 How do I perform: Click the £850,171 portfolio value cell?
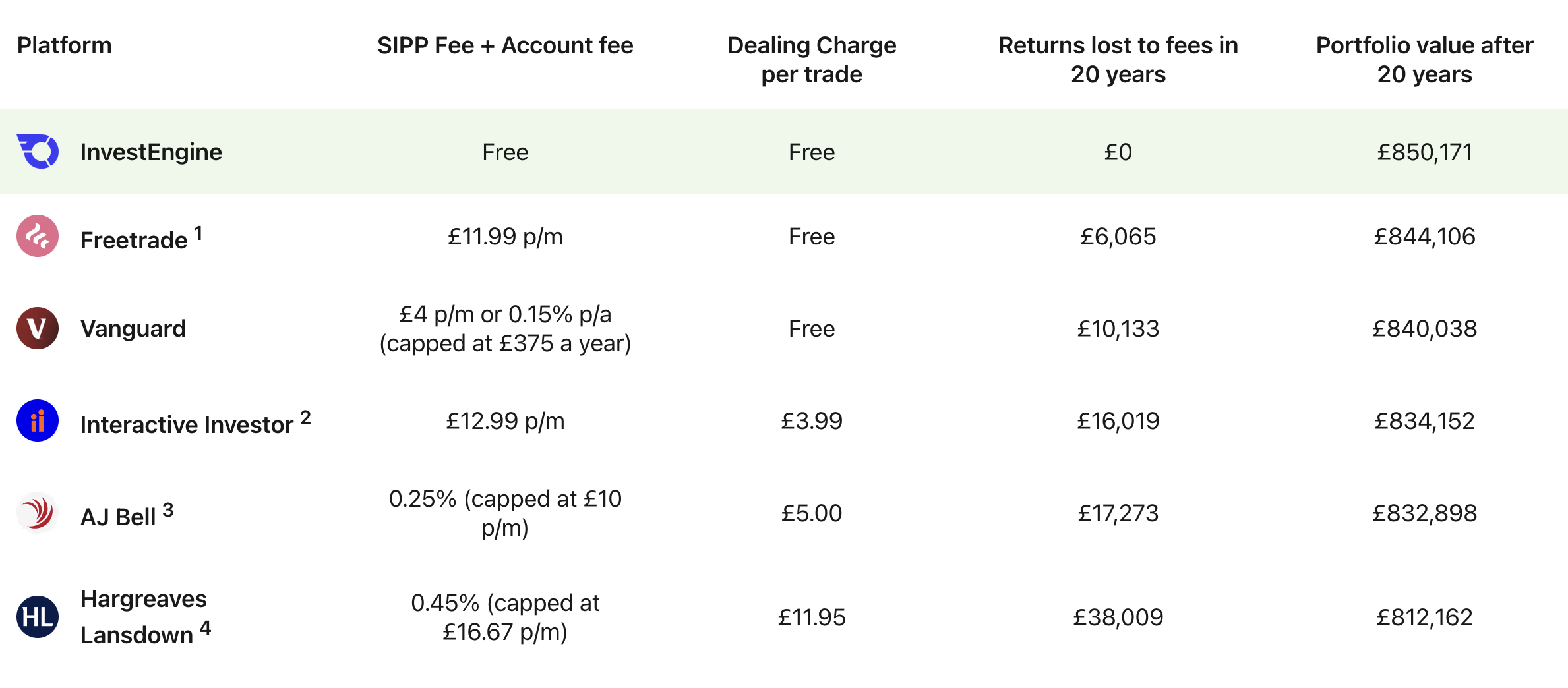pyautogui.click(x=1424, y=152)
